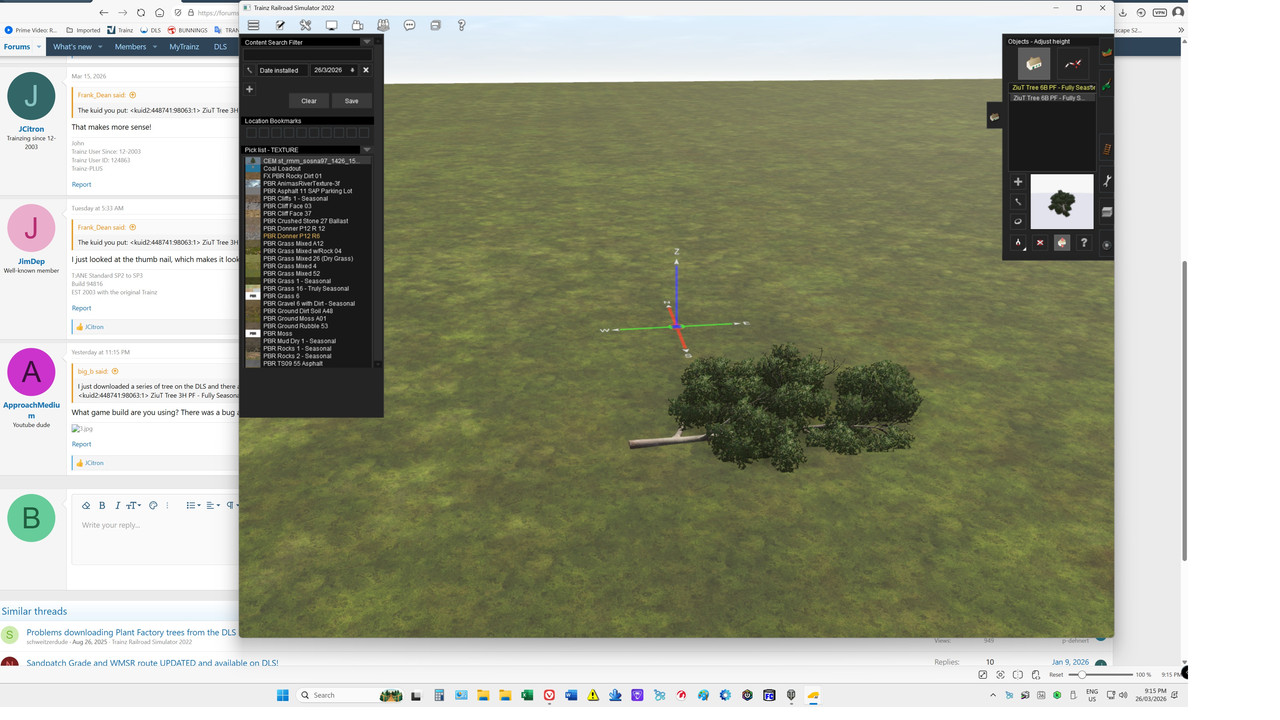Open the Excel taskbar icon
1280x720 pixels.
527,695
